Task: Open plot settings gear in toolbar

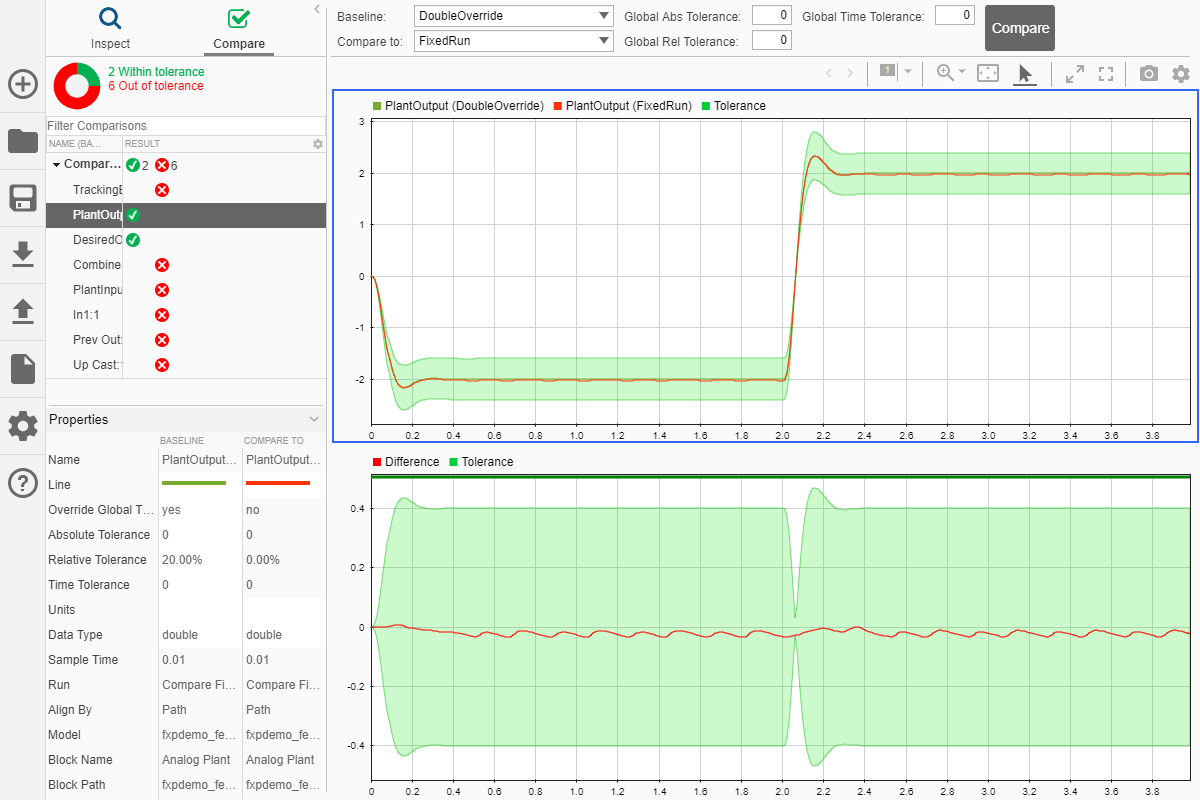Action: tap(1181, 73)
